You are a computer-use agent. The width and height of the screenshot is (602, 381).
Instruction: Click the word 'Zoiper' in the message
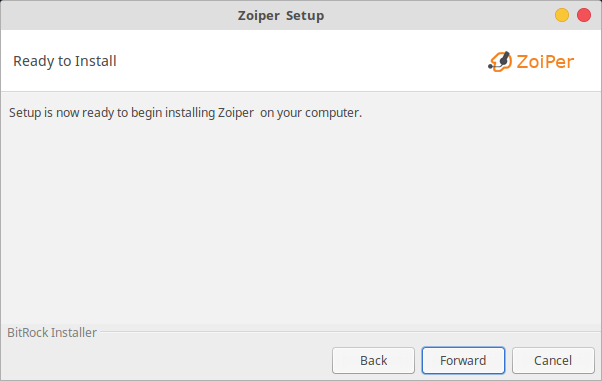(236, 113)
